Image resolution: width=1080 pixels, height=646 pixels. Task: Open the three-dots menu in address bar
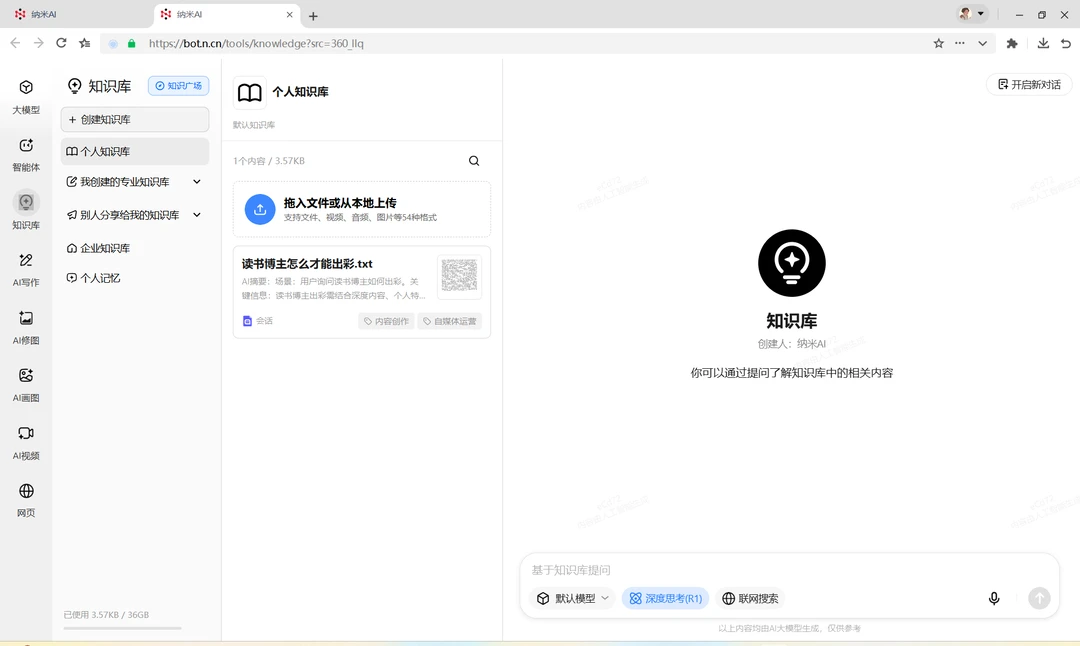959,43
